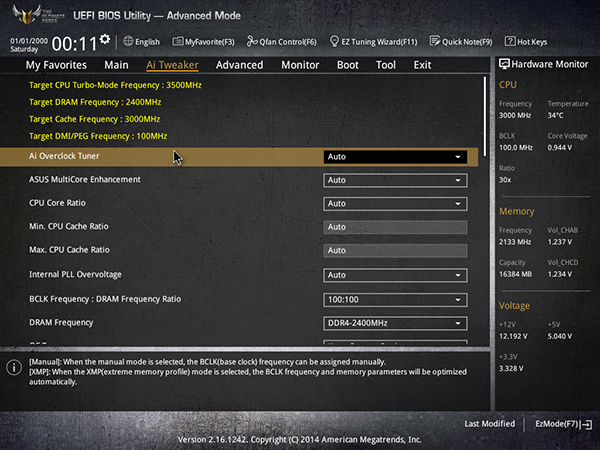Screen dimensions: 600x450
Task: Click the +3.3V 3.328 V reading
Action: point(511,368)
